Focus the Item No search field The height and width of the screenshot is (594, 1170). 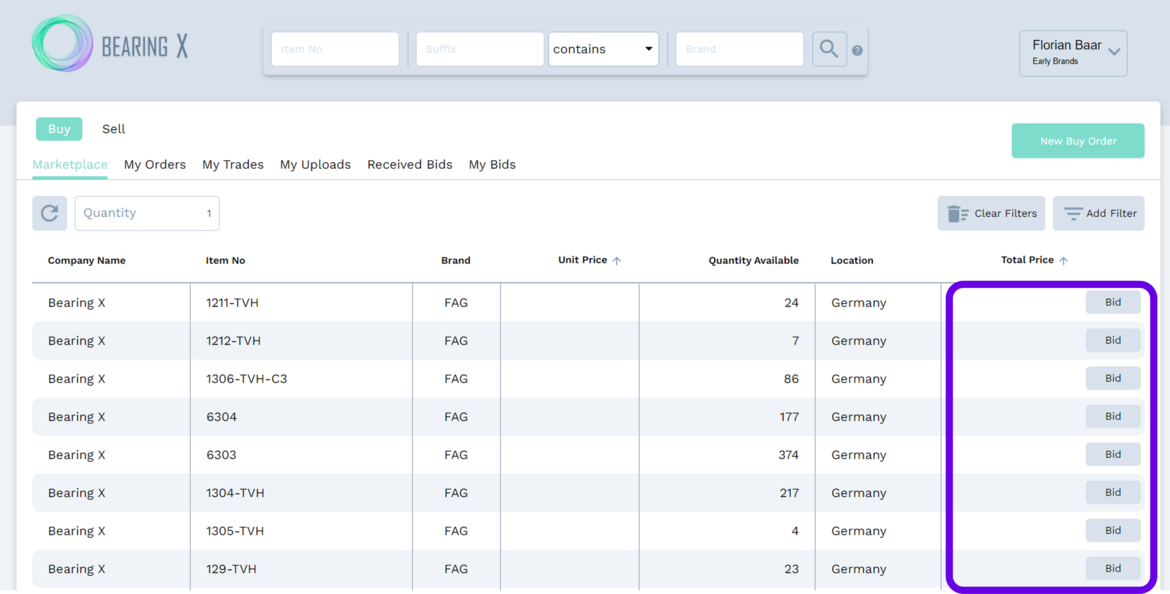tap(335, 49)
